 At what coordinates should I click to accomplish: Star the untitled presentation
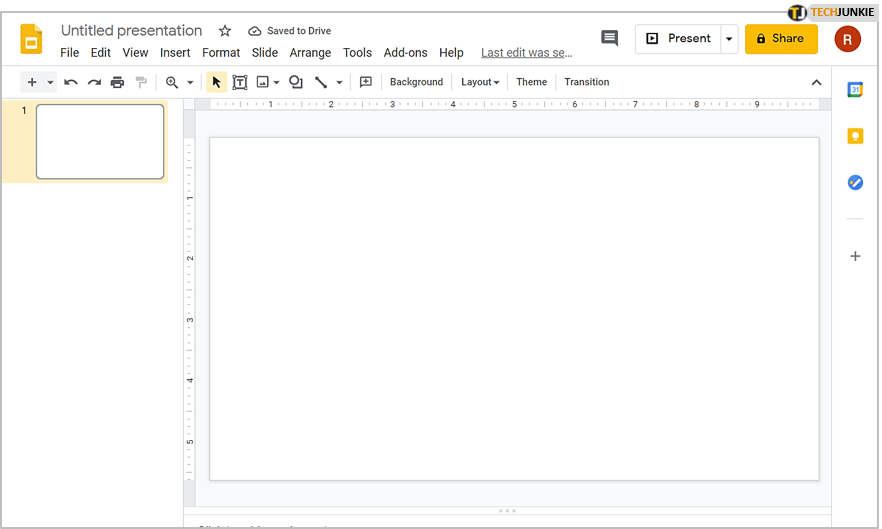(225, 31)
